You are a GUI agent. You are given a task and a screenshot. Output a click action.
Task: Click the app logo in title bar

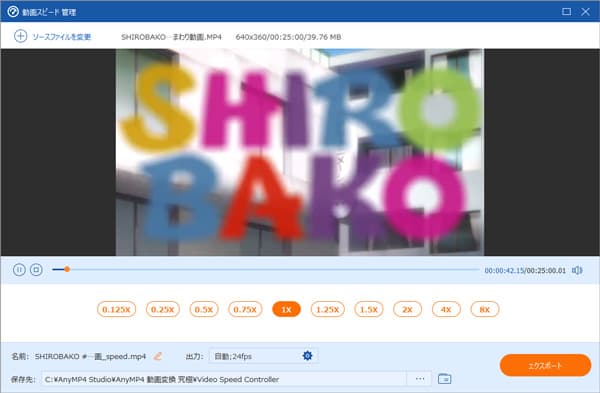point(13,11)
